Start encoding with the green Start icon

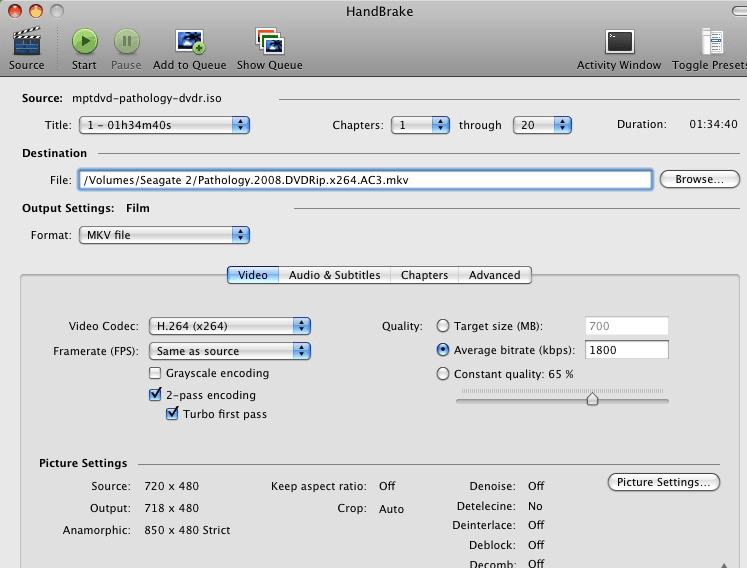point(85,41)
